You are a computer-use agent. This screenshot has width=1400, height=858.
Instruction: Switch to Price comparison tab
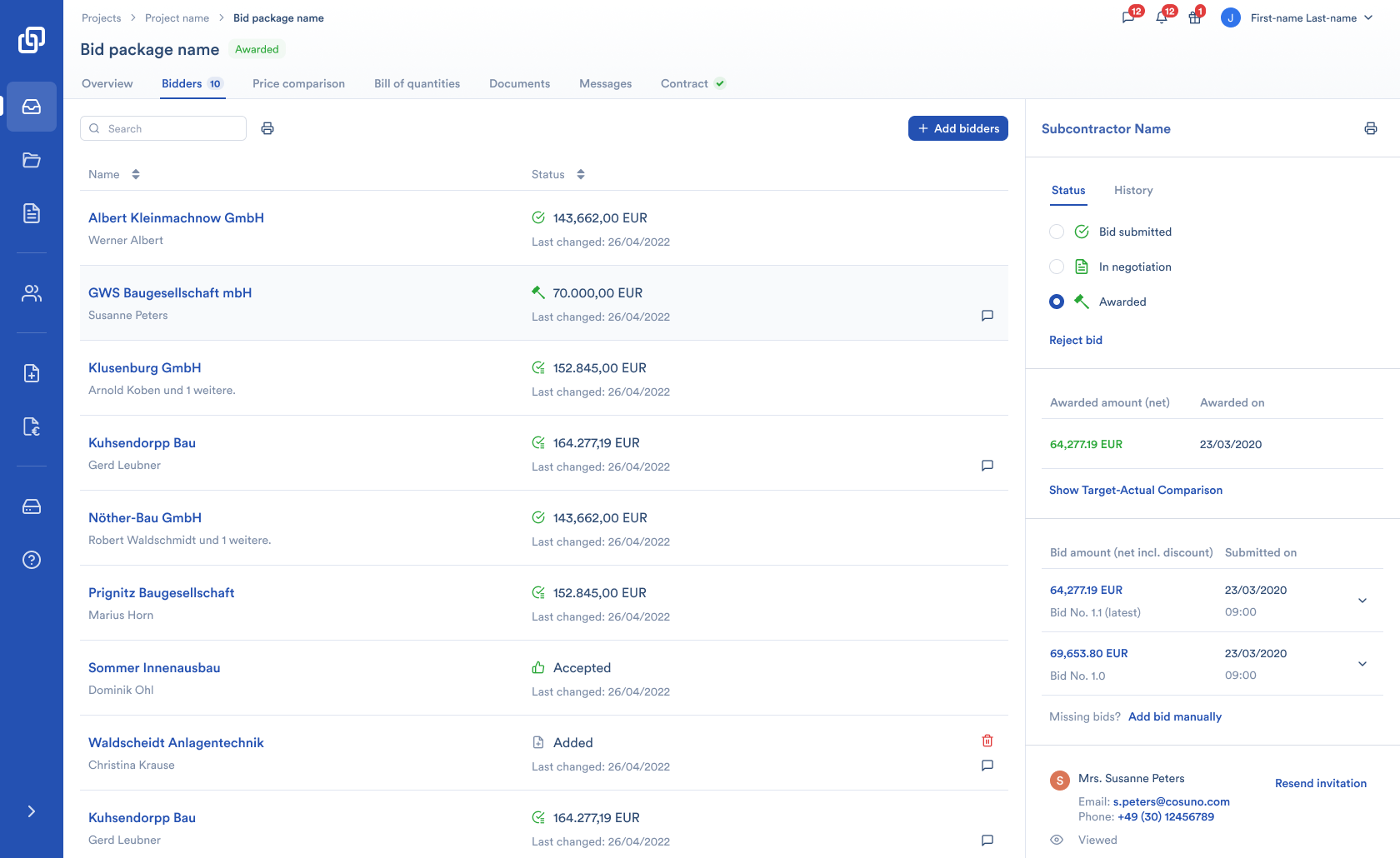coord(298,83)
